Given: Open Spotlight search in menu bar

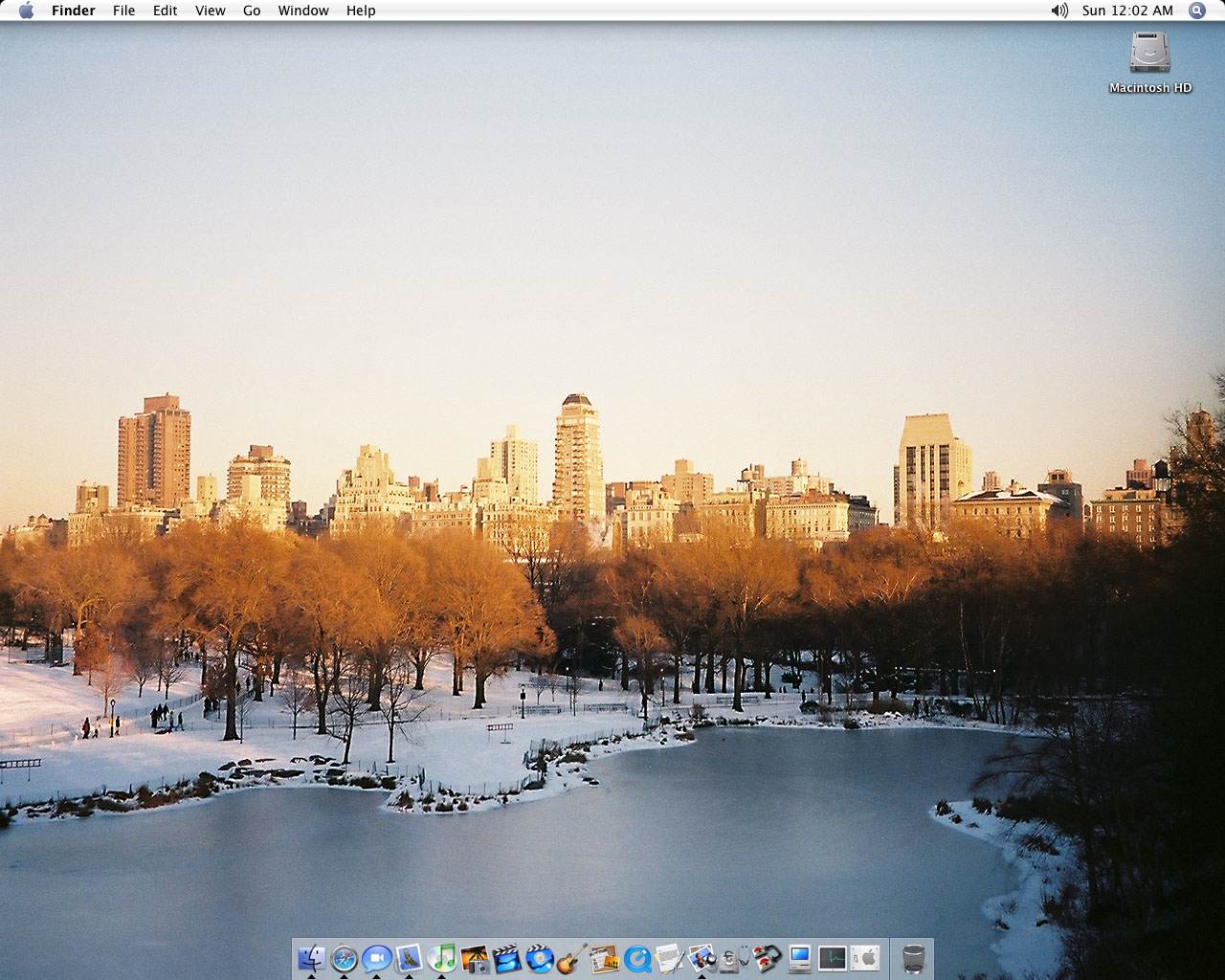Looking at the screenshot, I should pyautogui.click(x=1196, y=11).
